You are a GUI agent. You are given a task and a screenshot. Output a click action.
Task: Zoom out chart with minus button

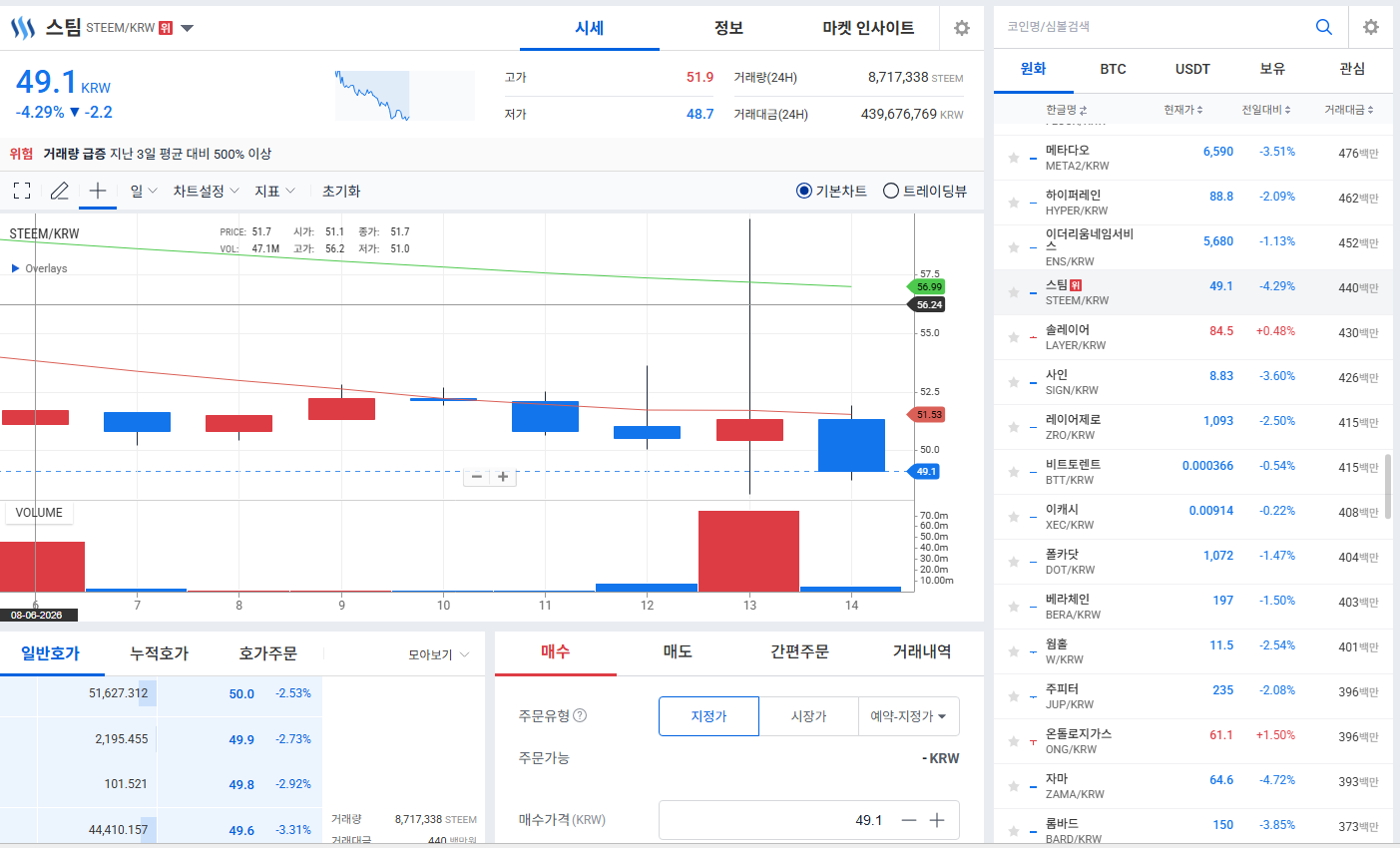(x=477, y=477)
